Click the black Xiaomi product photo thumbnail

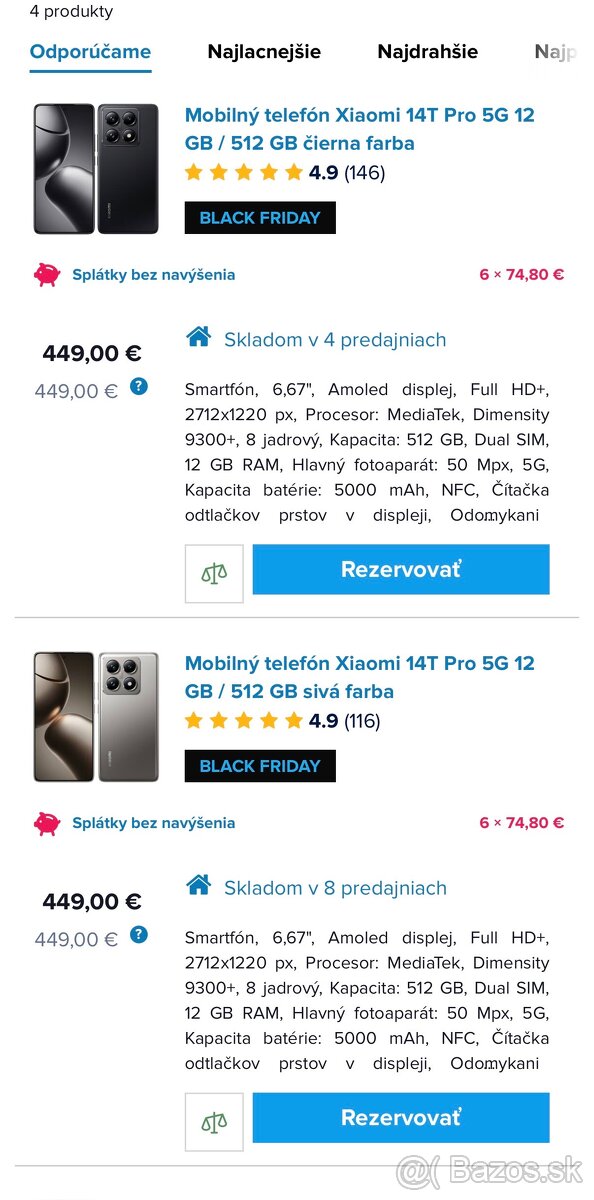coord(95,168)
